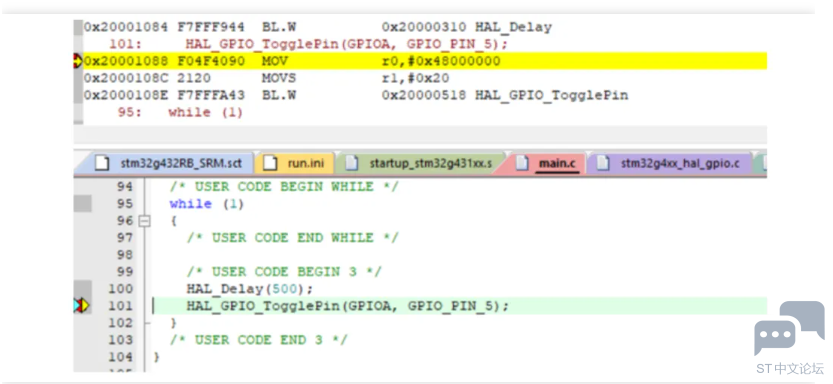Click line number 94 in the gutter

(125, 187)
